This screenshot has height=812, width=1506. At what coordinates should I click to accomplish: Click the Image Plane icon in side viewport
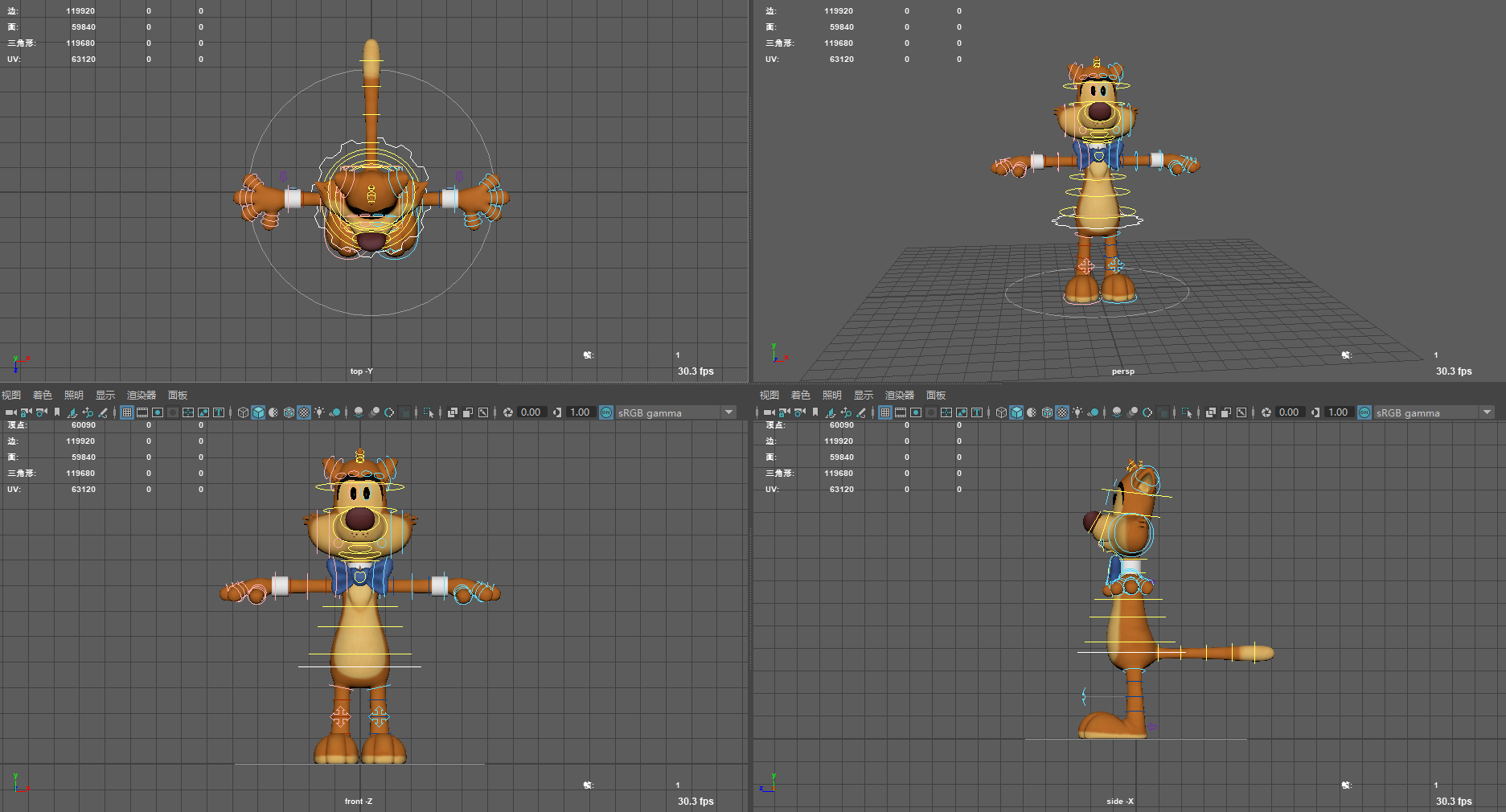pyautogui.click(x=830, y=412)
